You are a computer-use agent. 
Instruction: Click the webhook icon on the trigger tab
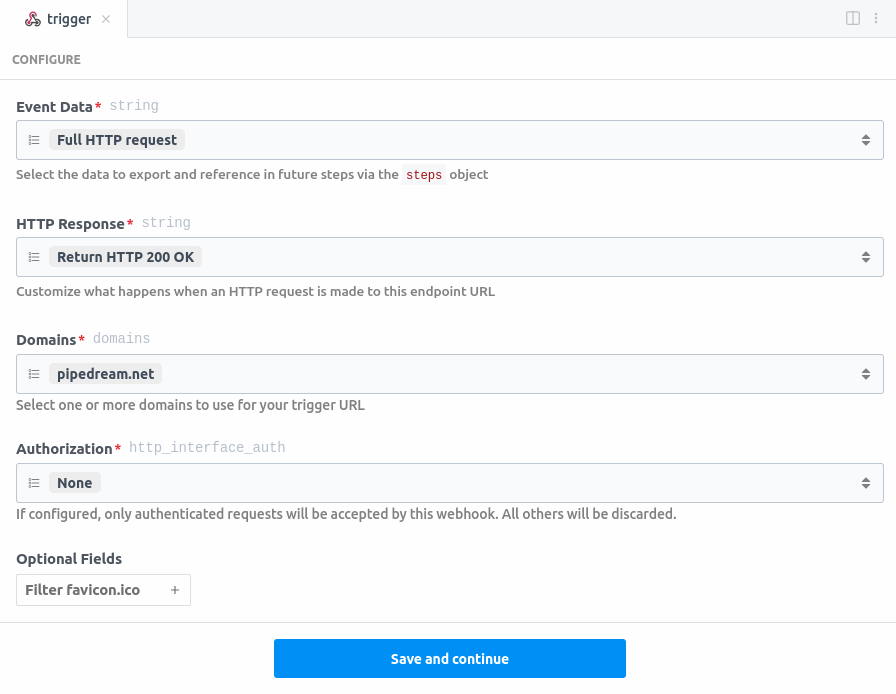coord(33,18)
